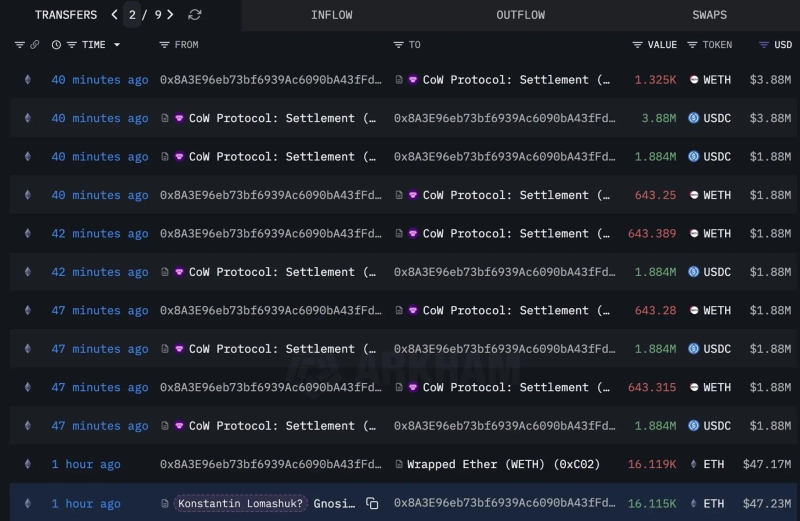Open the FROM column filter

[x=165, y=45]
